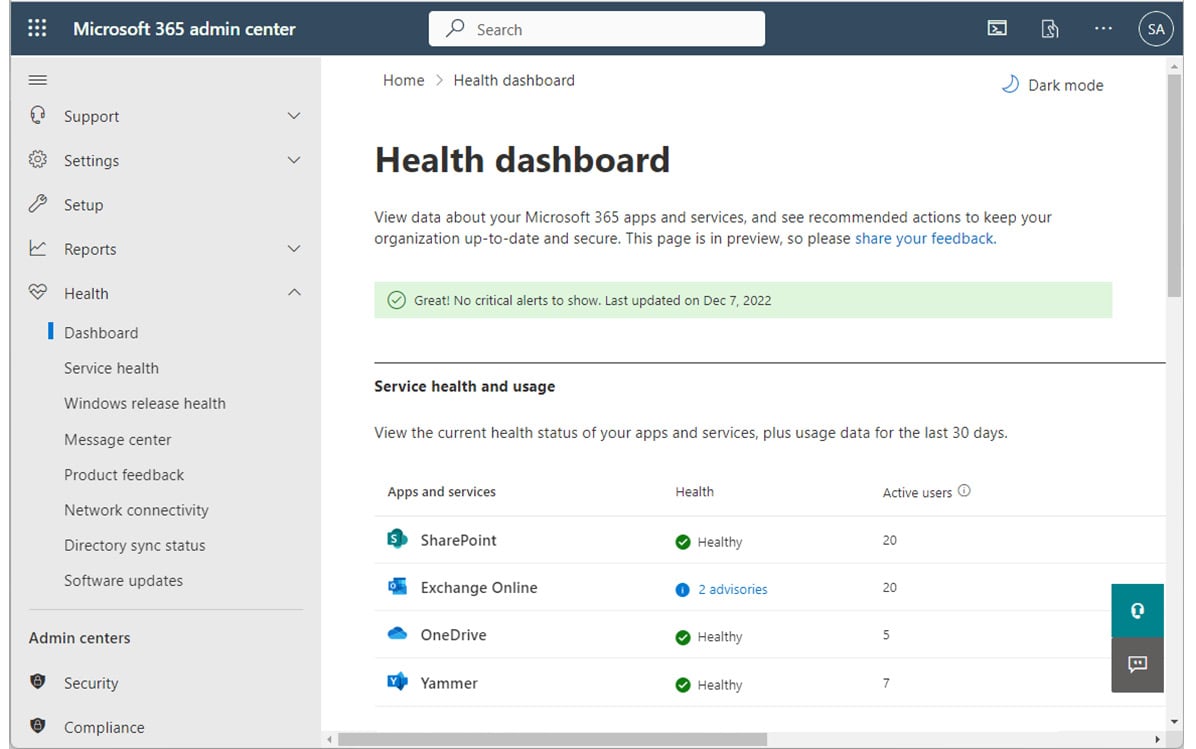Expand the Support menu chevron
1196x749 pixels.
point(294,116)
